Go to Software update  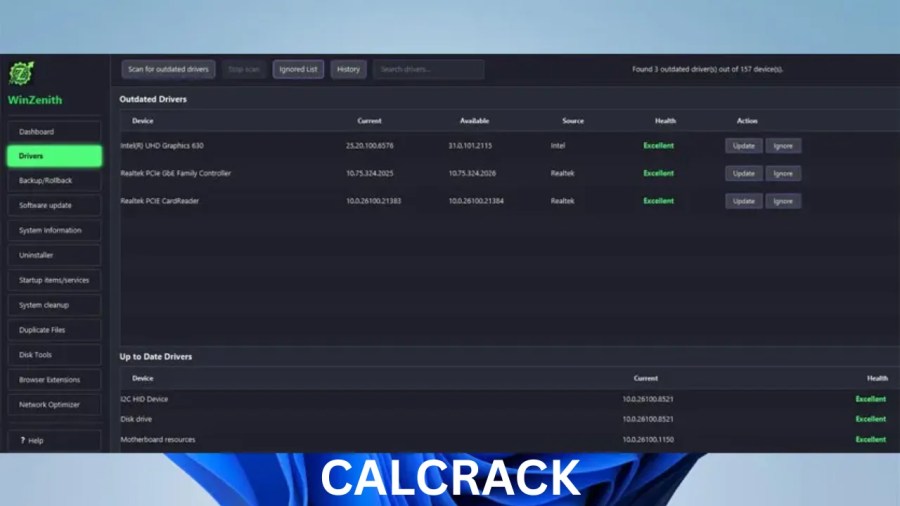point(55,205)
